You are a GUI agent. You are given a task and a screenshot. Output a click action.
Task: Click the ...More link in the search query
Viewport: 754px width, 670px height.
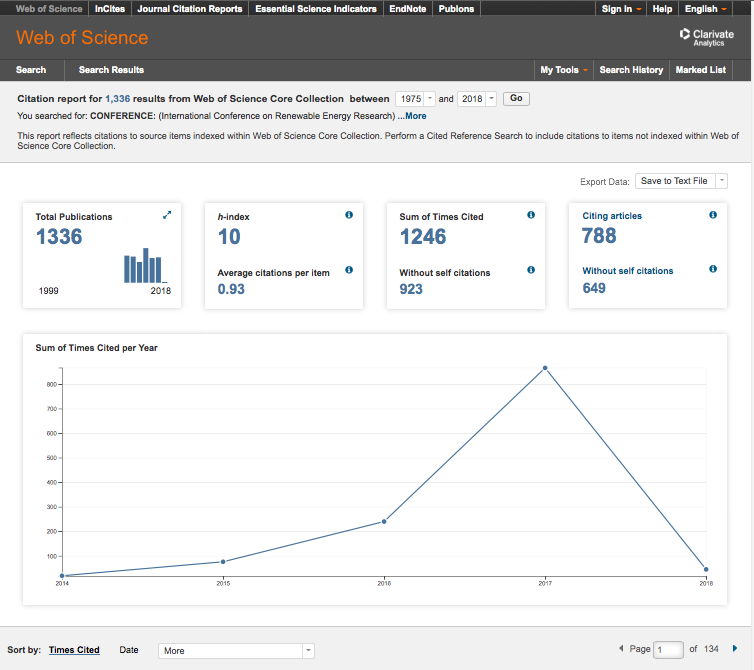412,116
